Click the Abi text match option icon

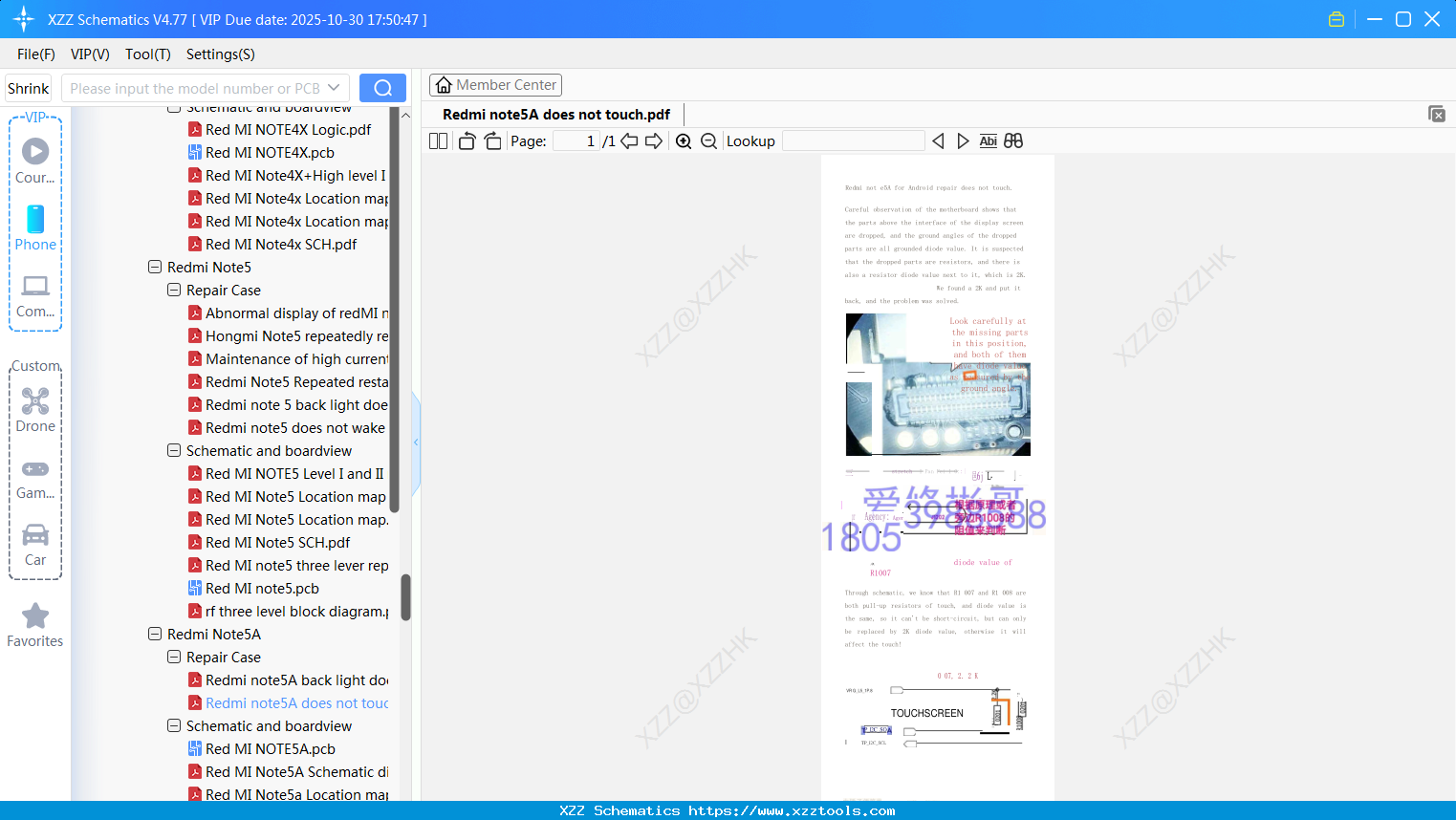coord(989,141)
